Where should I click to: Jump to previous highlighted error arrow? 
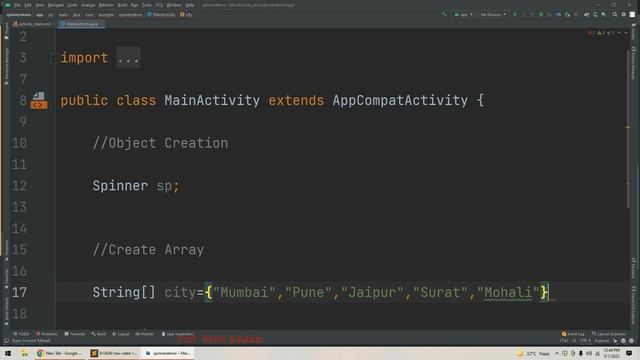pos(619,33)
